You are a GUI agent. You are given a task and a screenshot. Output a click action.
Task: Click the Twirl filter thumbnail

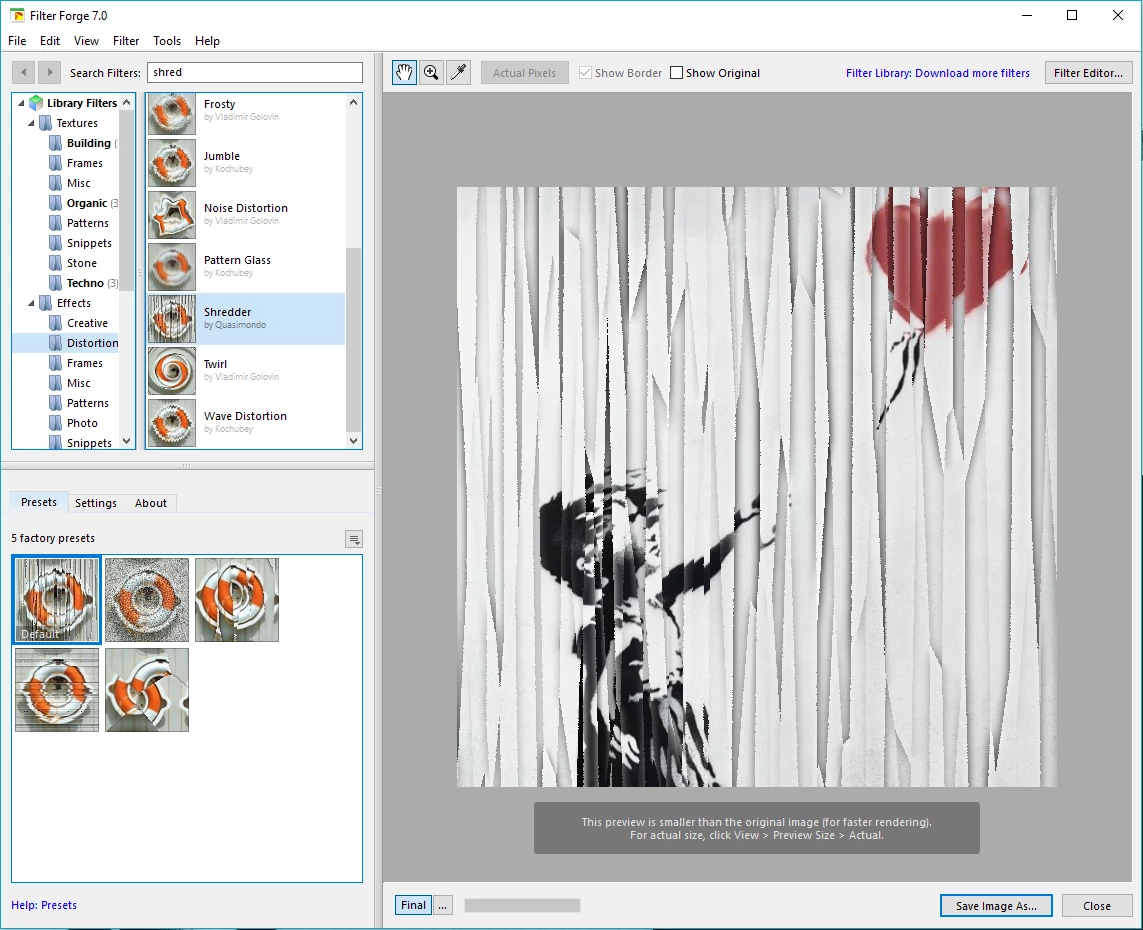[172, 371]
